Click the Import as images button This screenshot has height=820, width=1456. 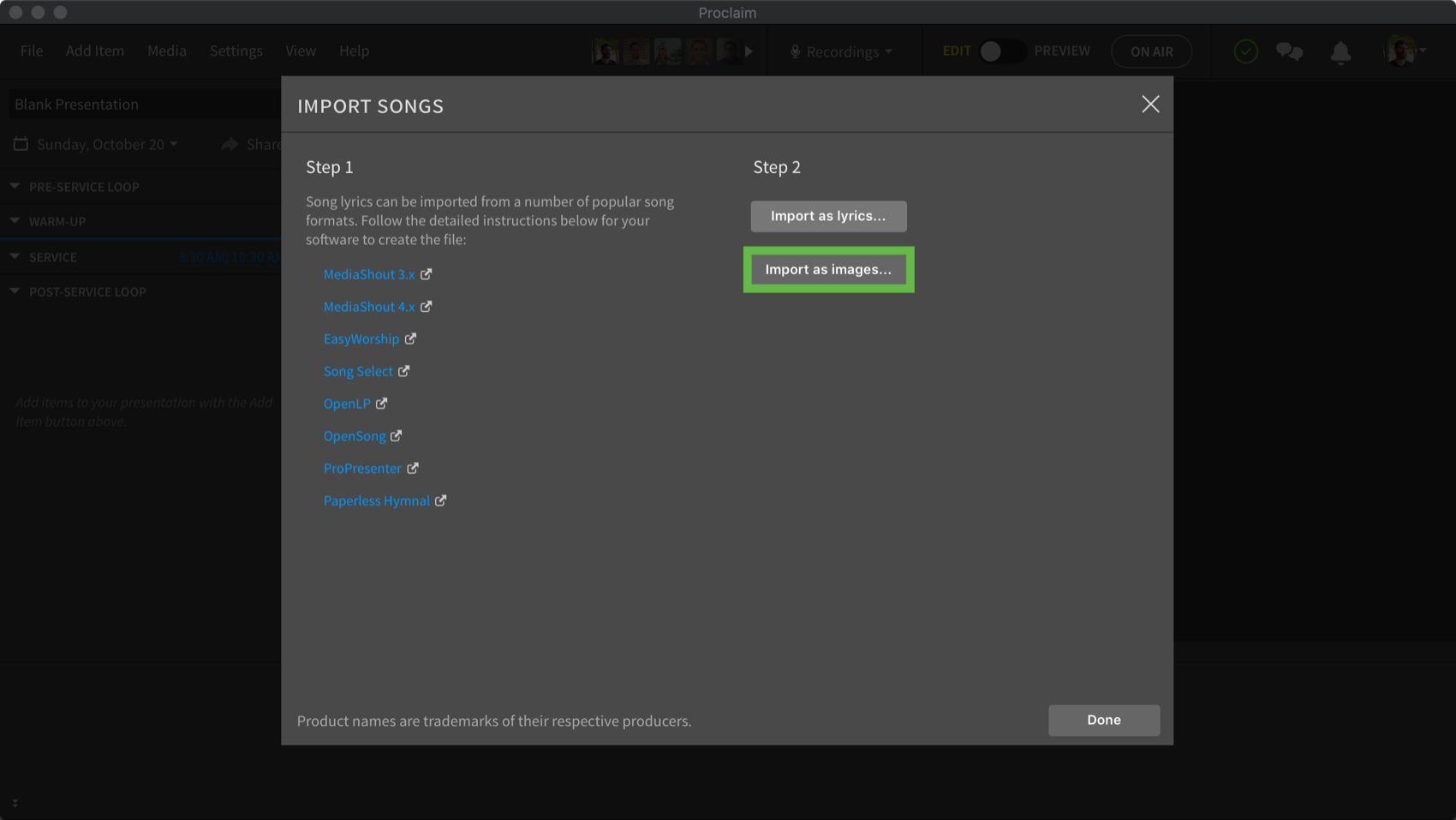pyautogui.click(x=828, y=269)
